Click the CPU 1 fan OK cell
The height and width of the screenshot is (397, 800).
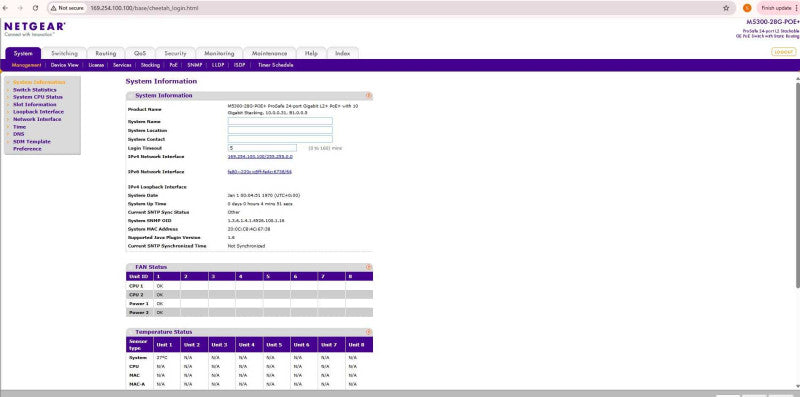click(166, 286)
